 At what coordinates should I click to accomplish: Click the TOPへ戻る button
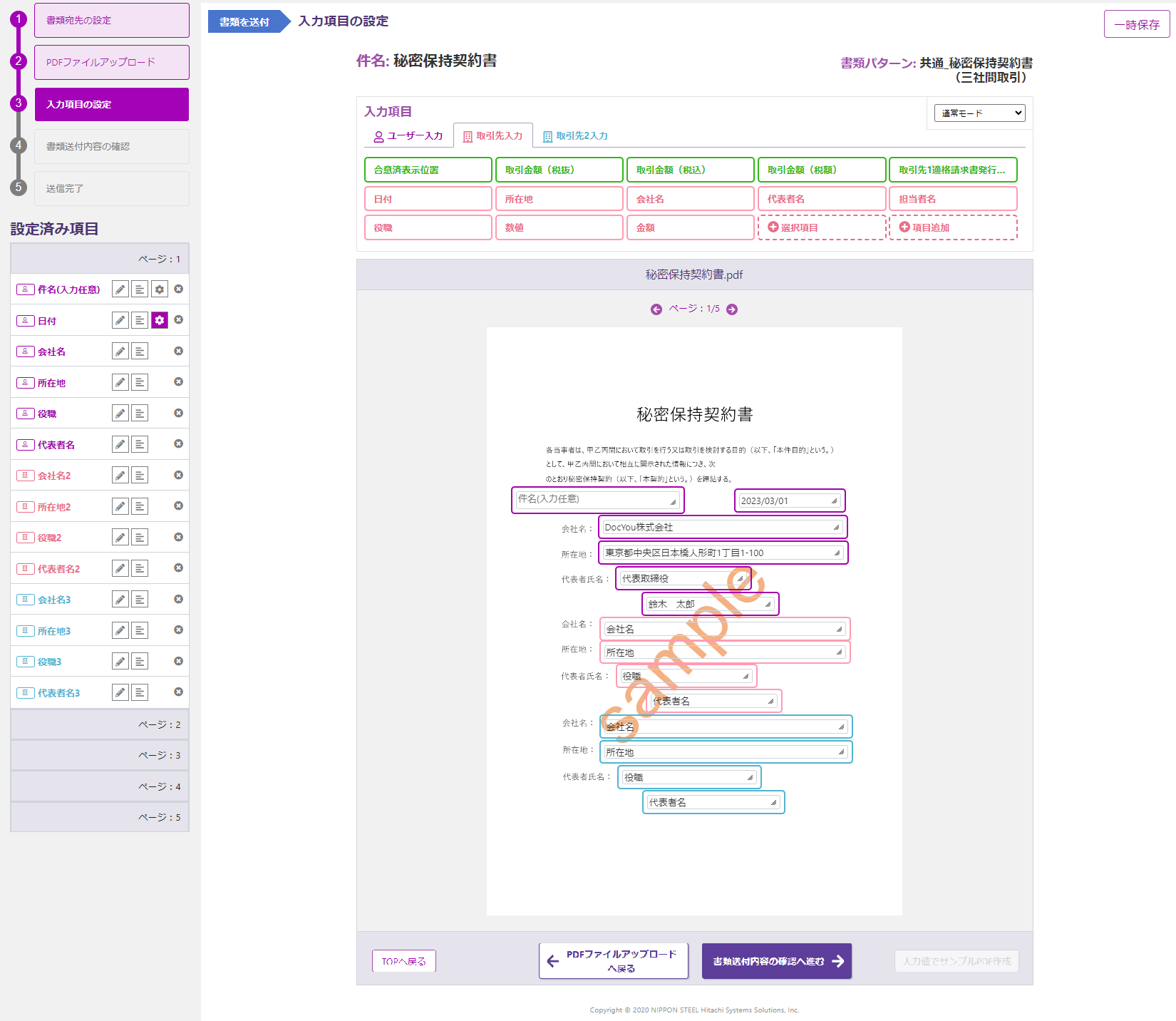pyautogui.click(x=403, y=961)
